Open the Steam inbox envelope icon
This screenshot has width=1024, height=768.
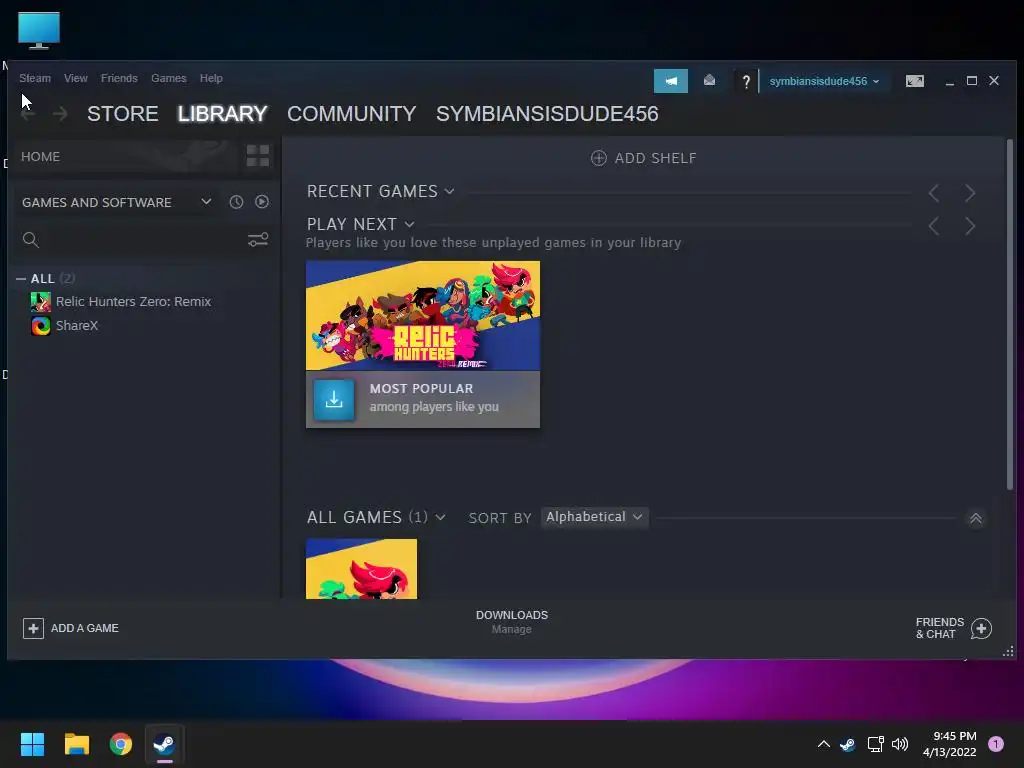coord(709,80)
